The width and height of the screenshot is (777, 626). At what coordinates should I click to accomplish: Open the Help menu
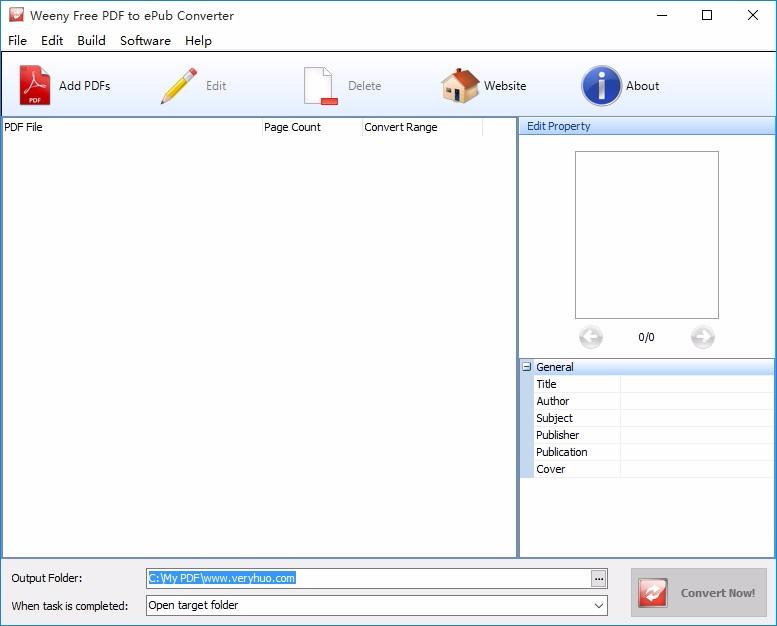(198, 41)
